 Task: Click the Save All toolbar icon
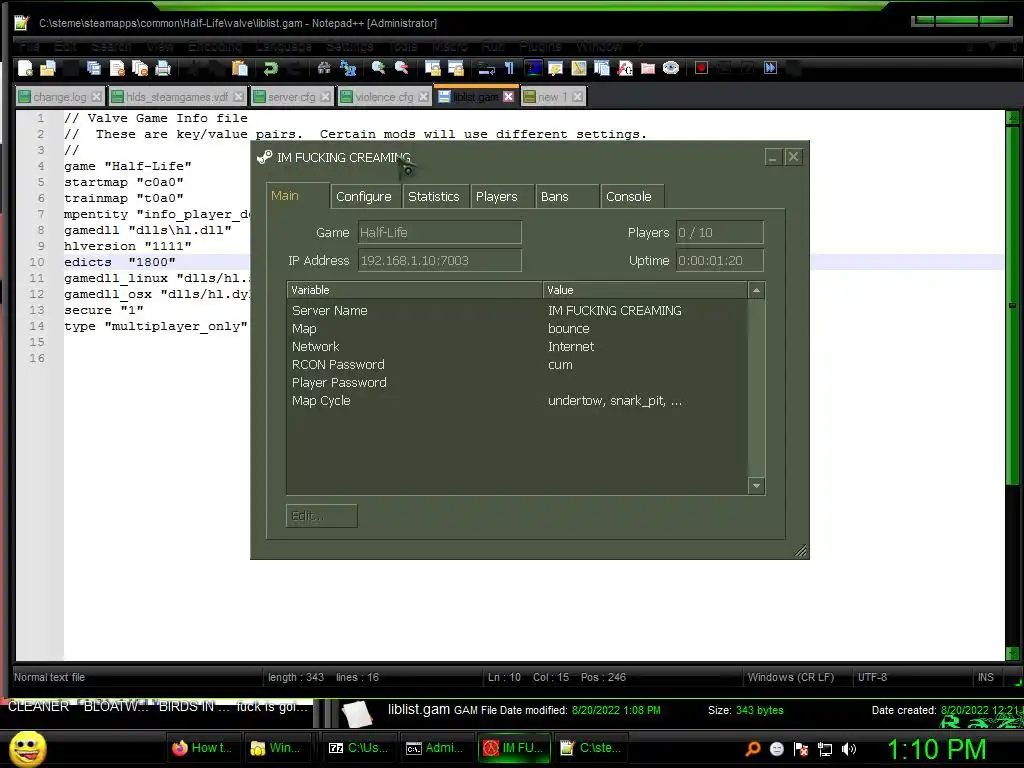93,68
